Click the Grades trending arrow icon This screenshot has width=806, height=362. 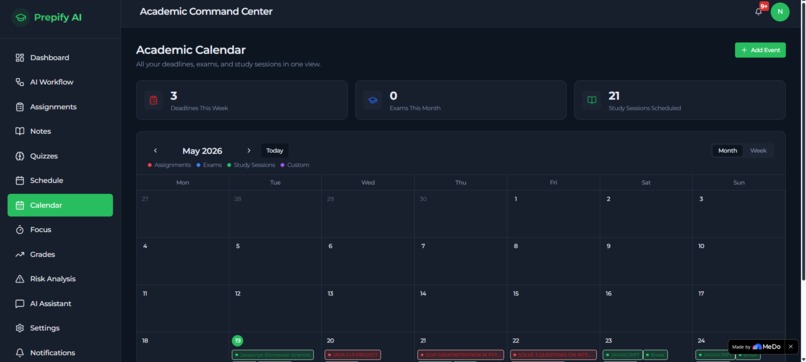(x=20, y=255)
